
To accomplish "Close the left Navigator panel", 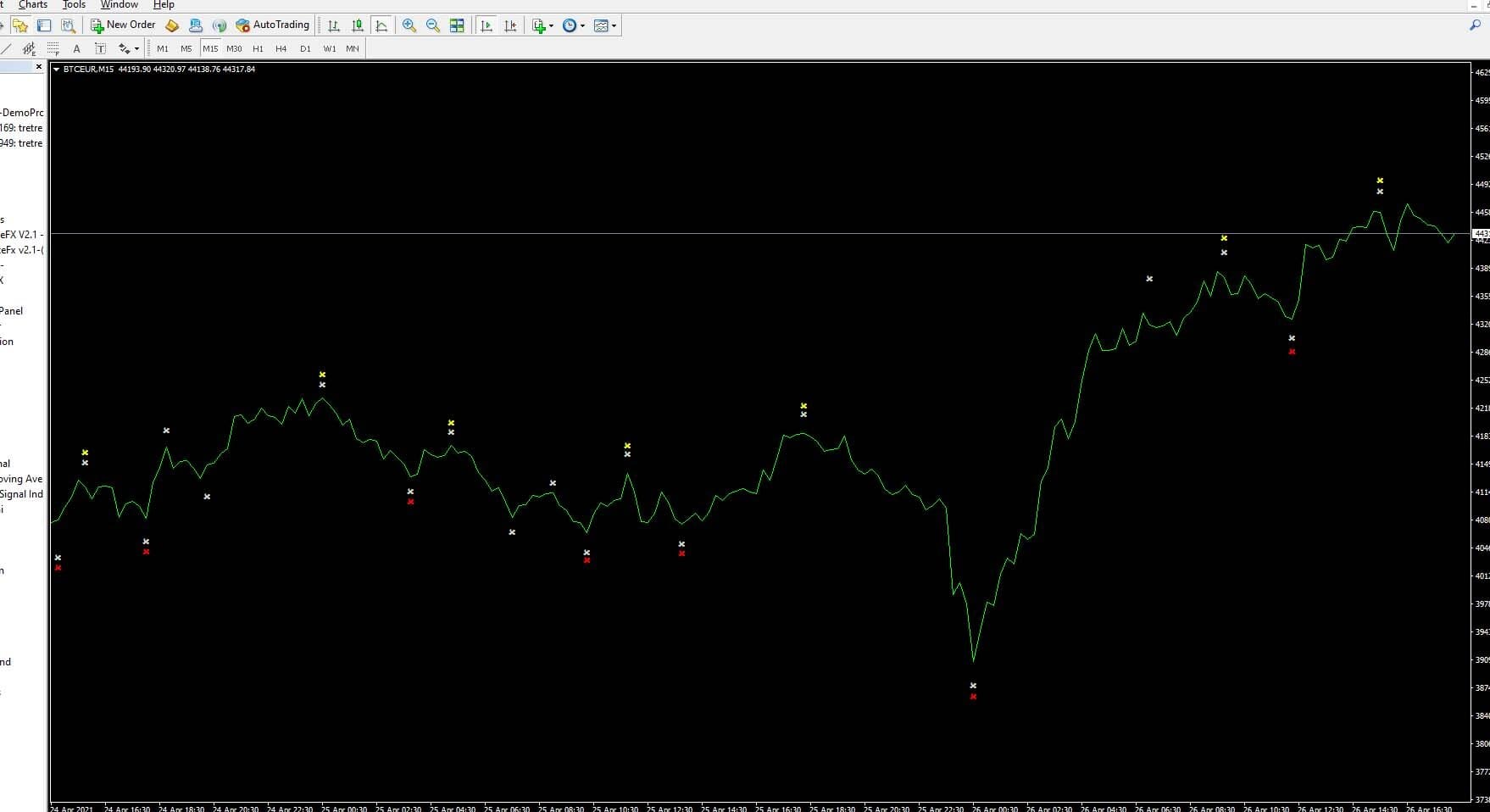I will point(38,66).
